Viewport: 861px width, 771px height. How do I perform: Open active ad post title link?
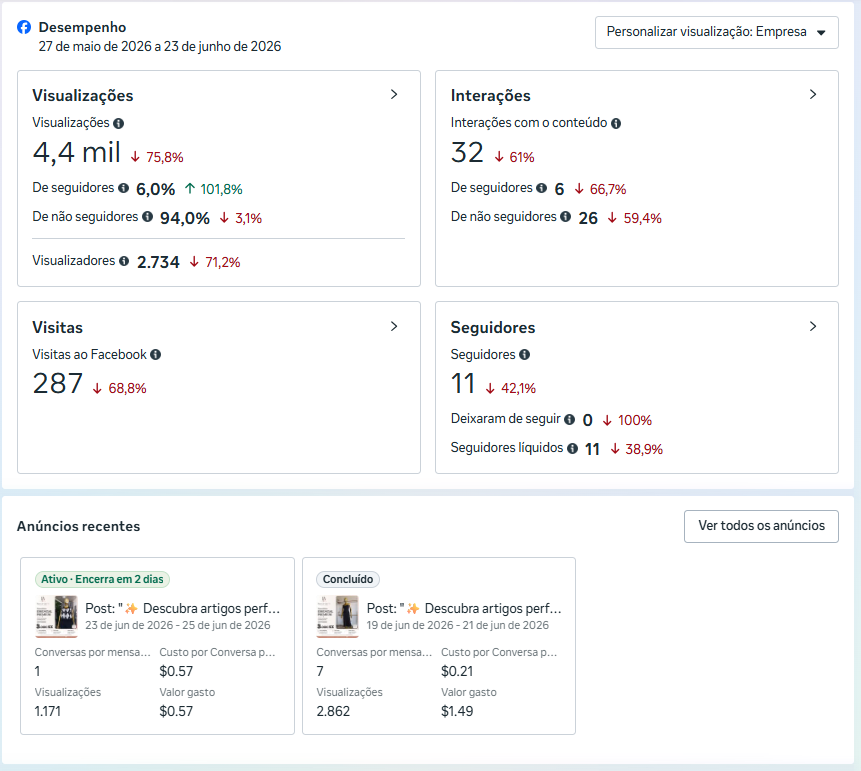(183, 608)
